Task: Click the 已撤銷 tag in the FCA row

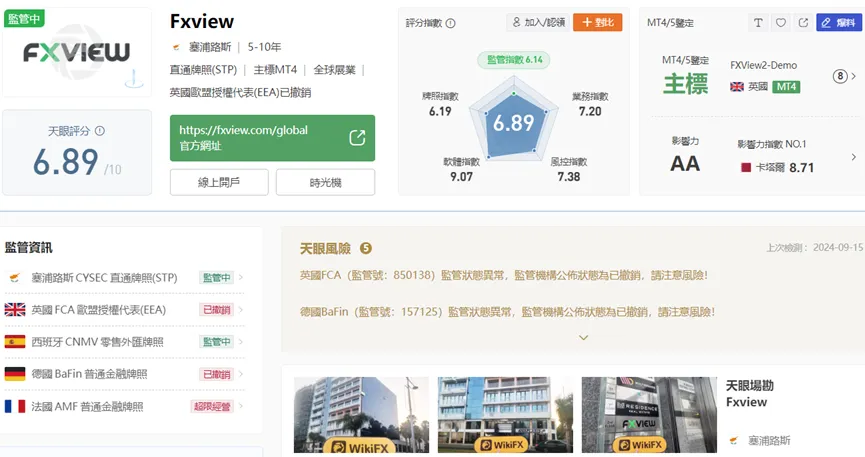Action: (217, 310)
